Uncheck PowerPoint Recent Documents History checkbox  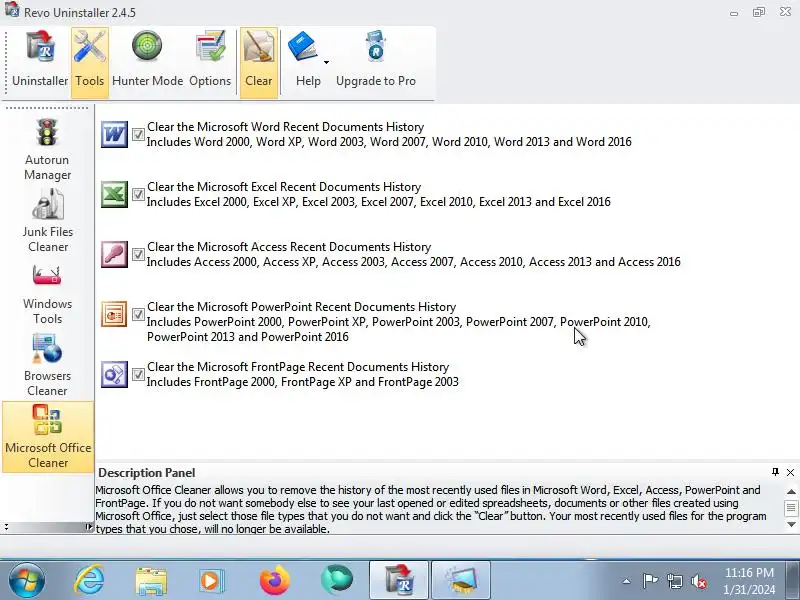pyautogui.click(x=138, y=314)
